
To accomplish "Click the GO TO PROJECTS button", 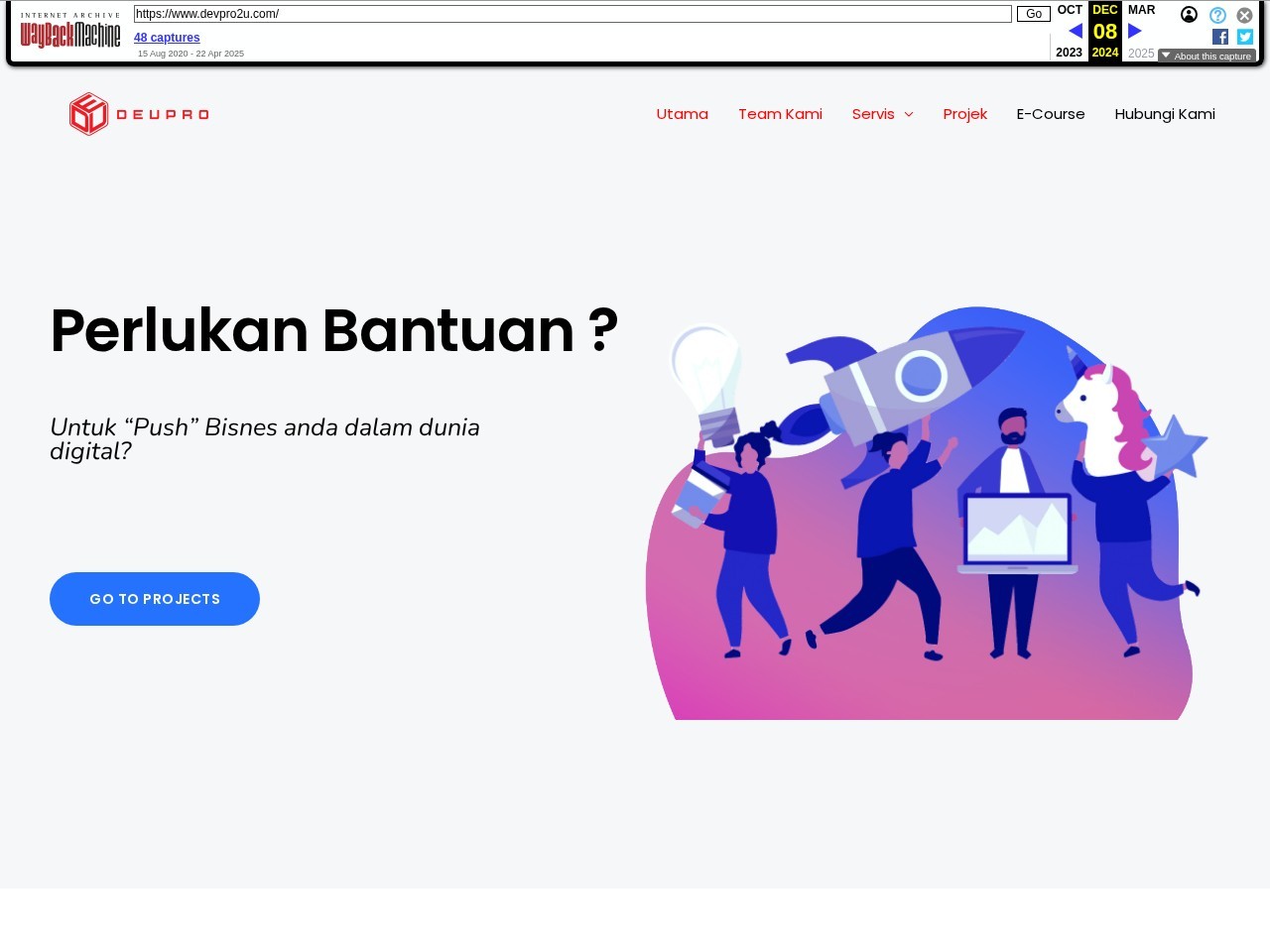I will [x=155, y=599].
